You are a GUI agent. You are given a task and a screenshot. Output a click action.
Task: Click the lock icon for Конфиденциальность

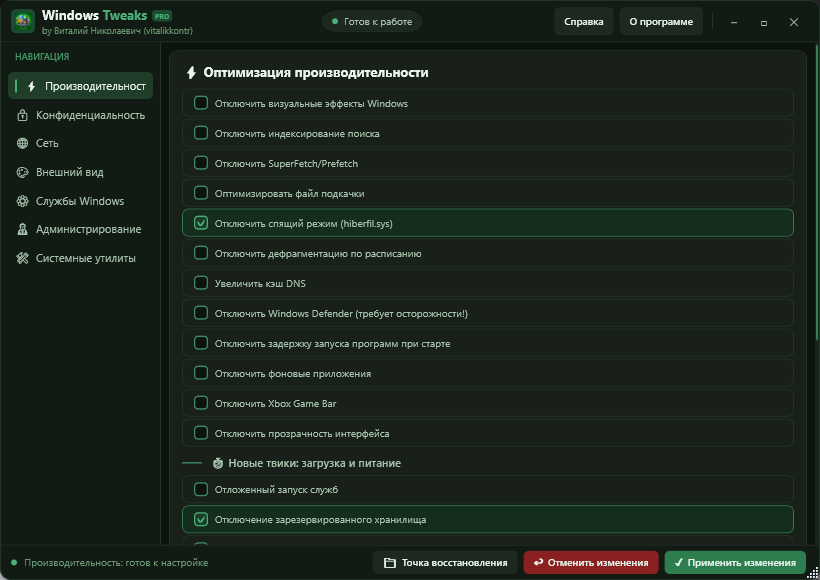(22, 115)
